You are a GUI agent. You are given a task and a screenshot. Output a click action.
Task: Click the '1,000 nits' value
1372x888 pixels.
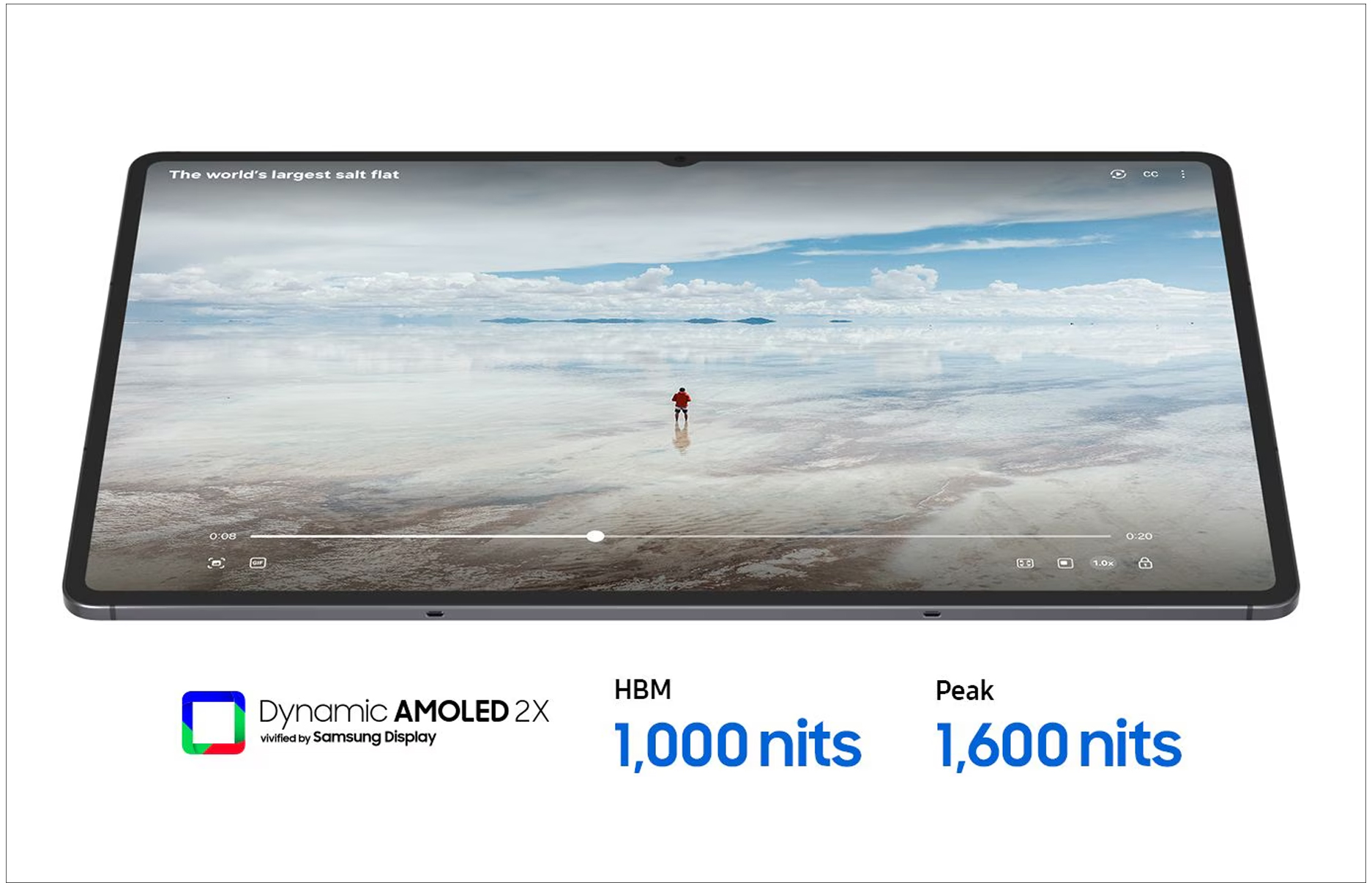(737, 745)
